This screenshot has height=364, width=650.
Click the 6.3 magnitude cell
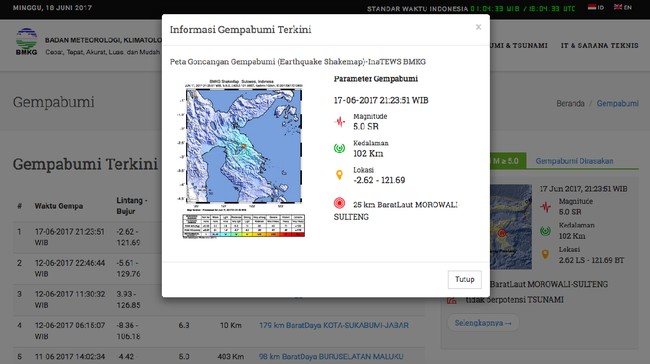(x=184, y=325)
